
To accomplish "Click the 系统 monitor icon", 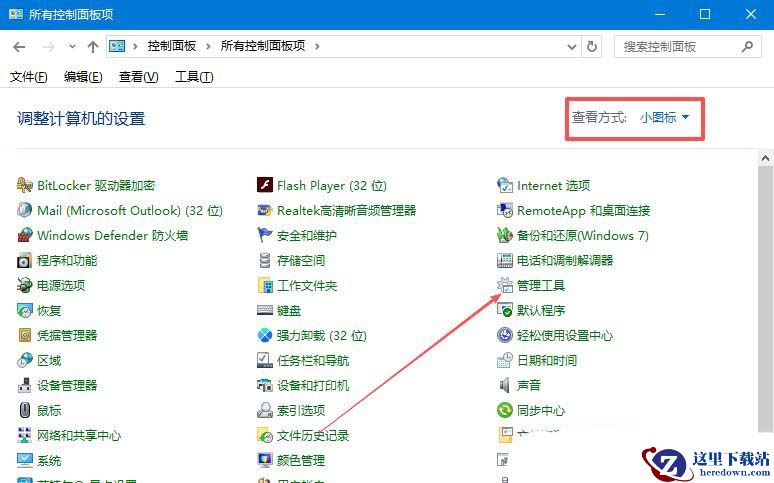I will (x=24, y=460).
